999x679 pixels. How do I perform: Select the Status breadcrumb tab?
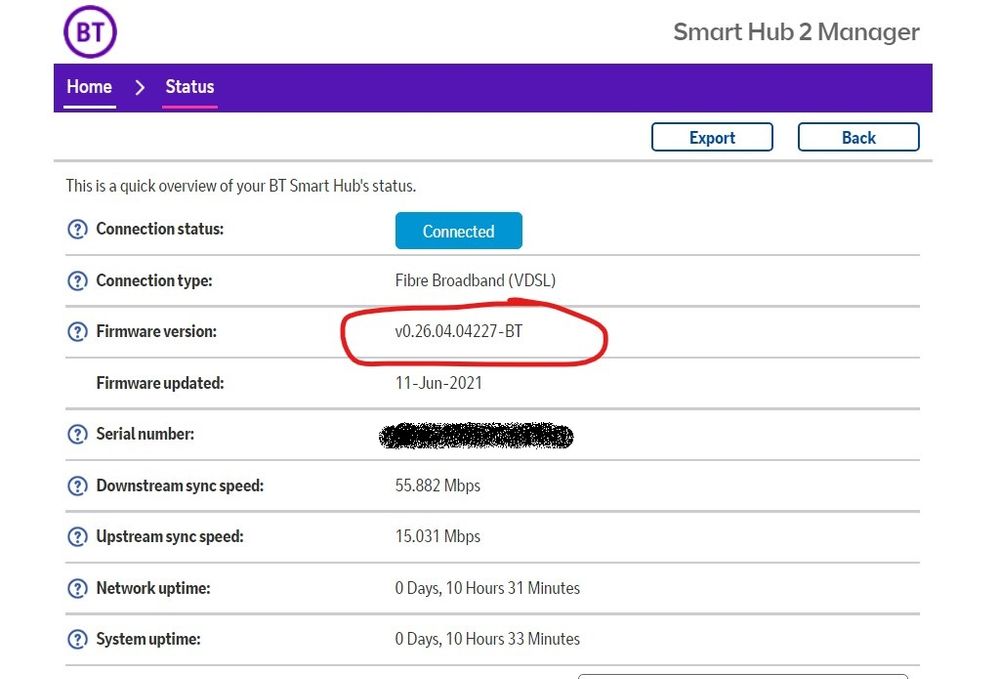click(x=190, y=87)
